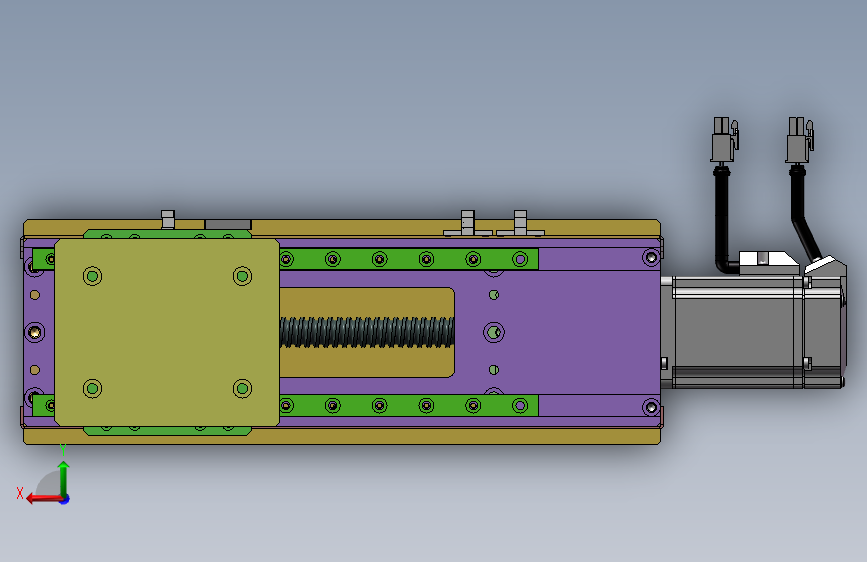This screenshot has width=867, height=562.
Task: Select the large center hole on purple base
Action: point(494,332)
